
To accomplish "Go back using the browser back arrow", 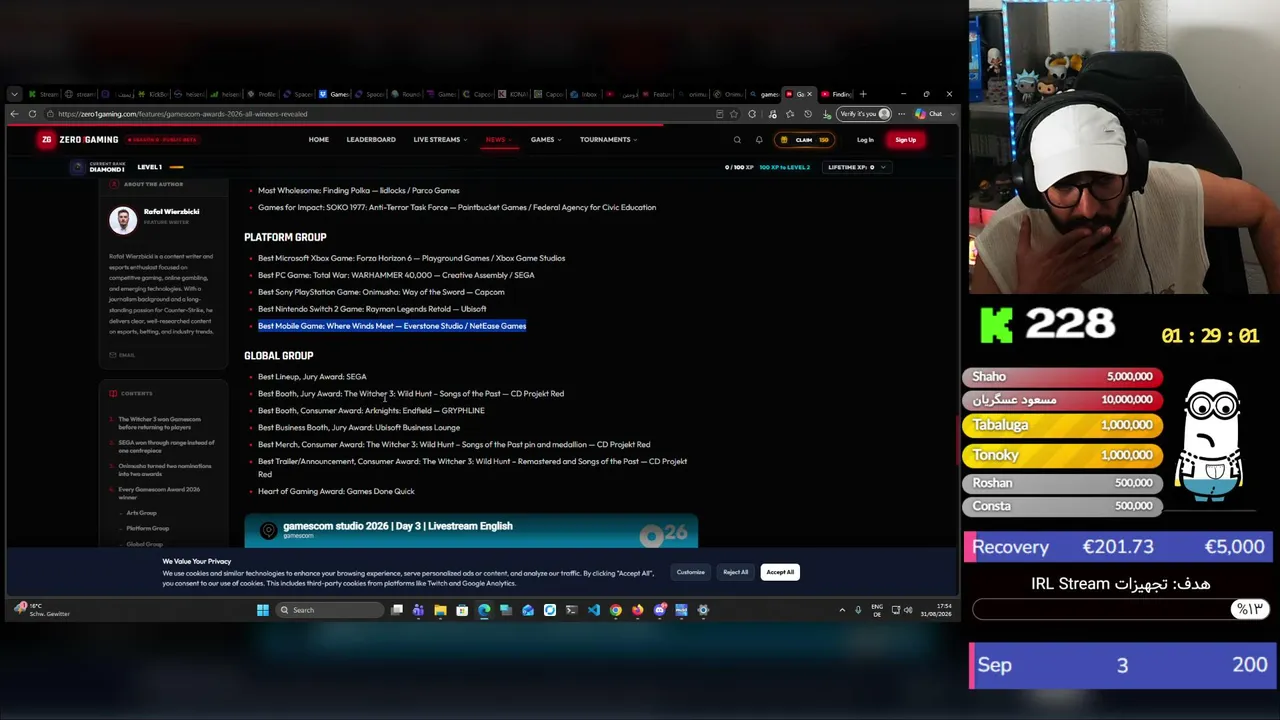I will point(14,114).
